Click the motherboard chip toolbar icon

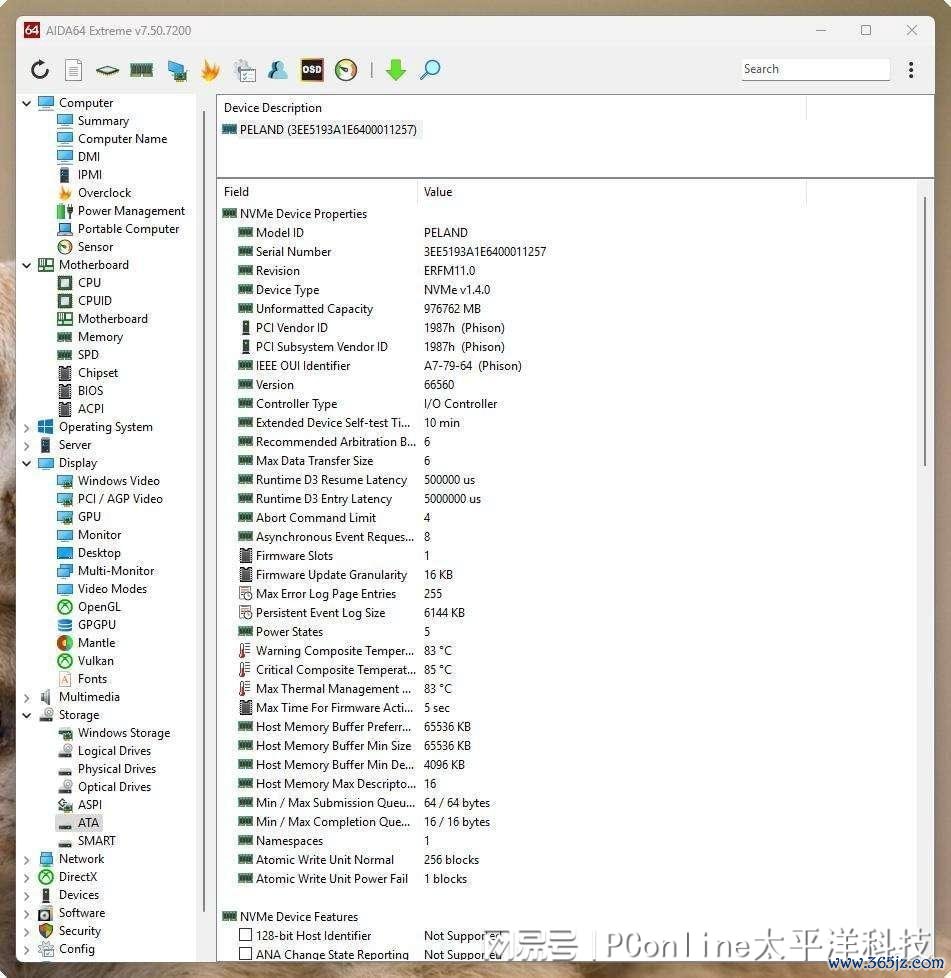[107, 70]
